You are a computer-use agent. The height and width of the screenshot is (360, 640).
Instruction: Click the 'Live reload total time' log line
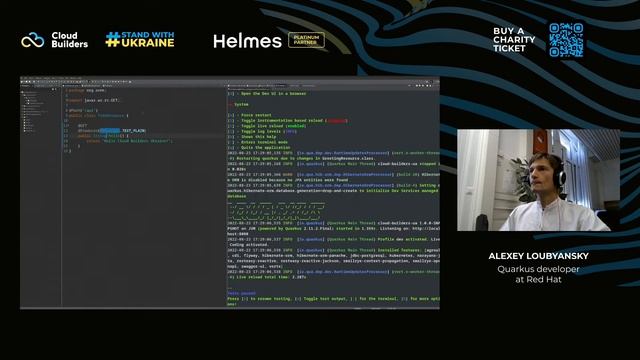click(x=267, y=277)
